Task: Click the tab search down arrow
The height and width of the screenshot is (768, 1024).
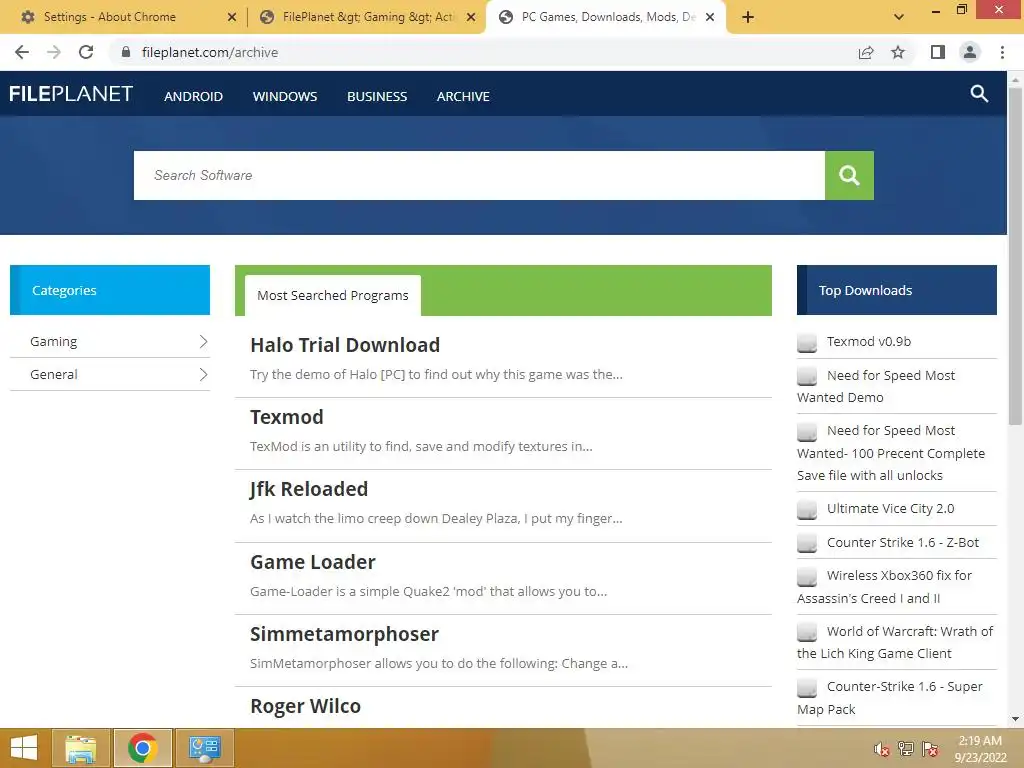Action: [x=899, y=17]
